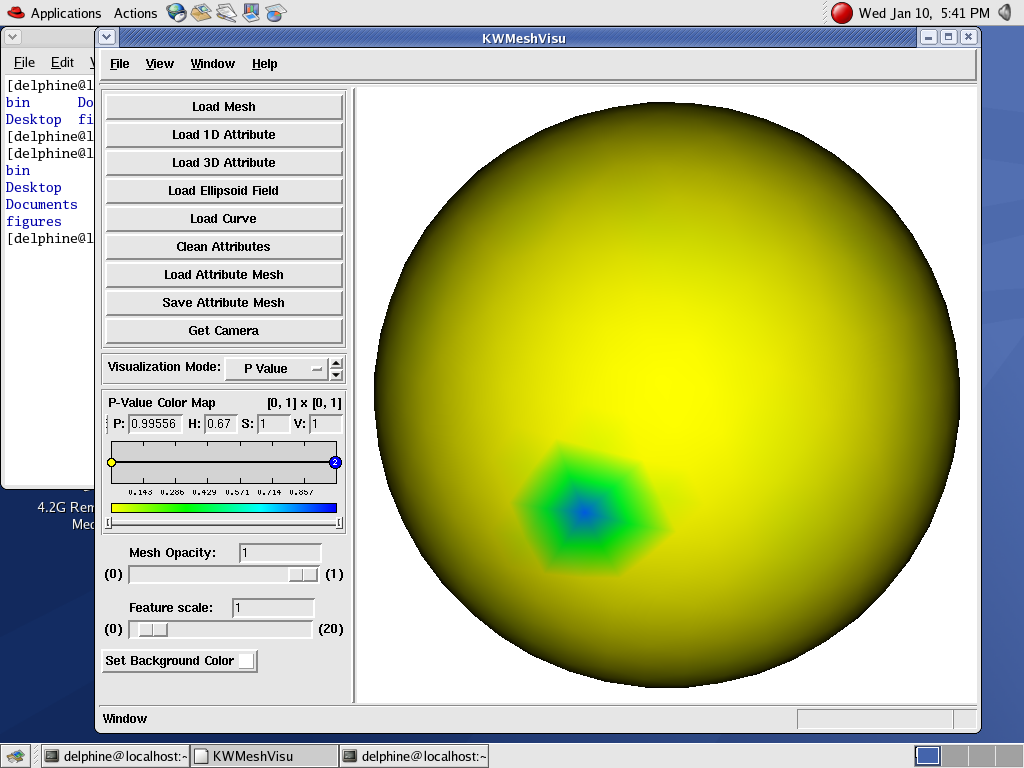Image resolution: width=1024 pixels, height=768 pixels.
Task: Open the spreadsheet pie-chart launcher icon
Action: point(276,13)
